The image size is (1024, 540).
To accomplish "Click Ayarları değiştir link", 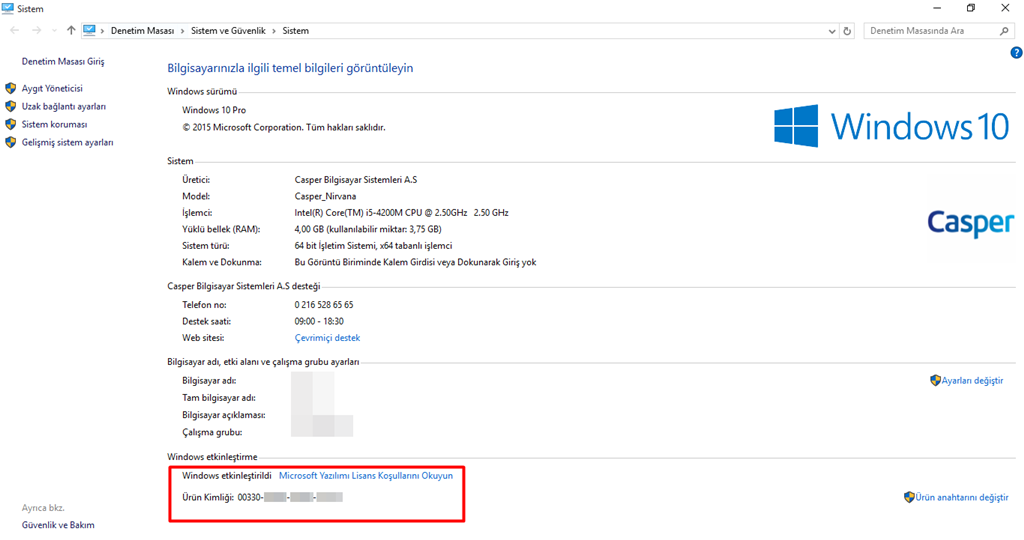I will (972, 381).
